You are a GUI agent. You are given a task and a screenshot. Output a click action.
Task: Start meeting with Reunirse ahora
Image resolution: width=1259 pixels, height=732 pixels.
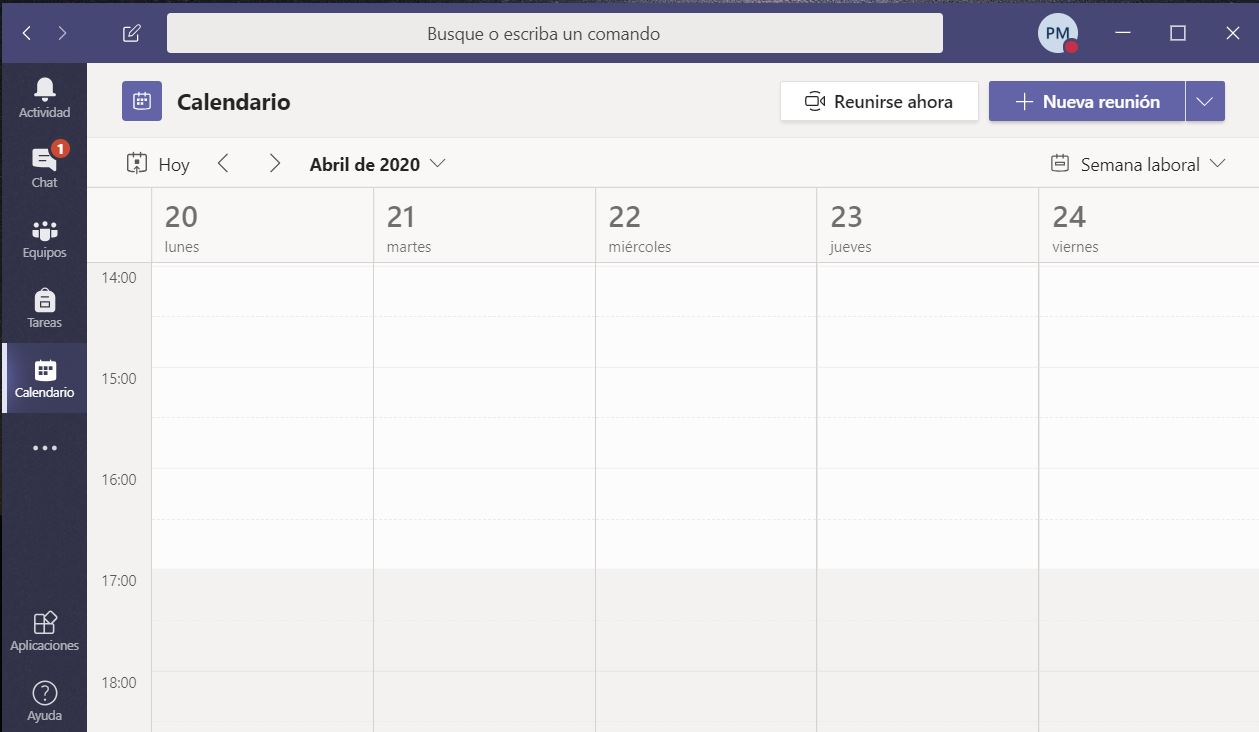point(879,101)
